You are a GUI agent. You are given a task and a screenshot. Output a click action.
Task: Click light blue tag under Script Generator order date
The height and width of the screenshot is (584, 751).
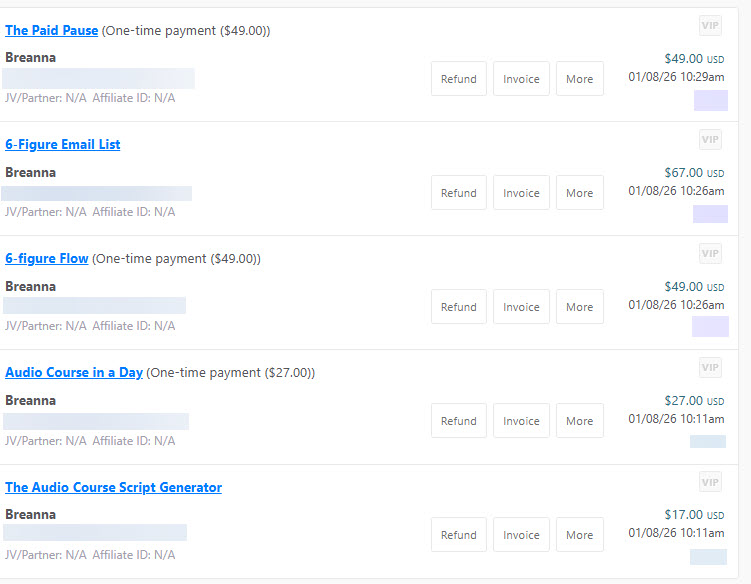(708, 557)
